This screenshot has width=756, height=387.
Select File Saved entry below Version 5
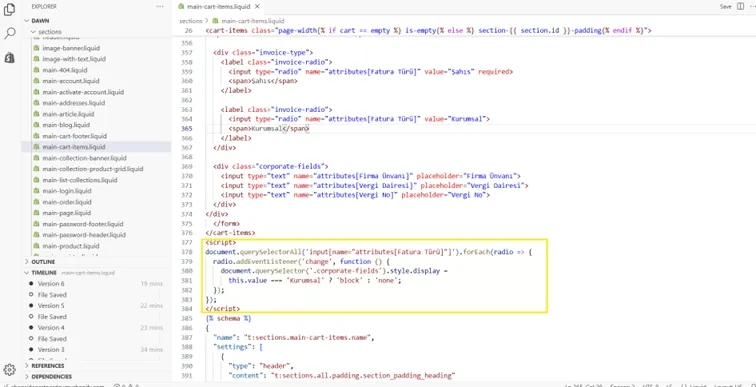pyautogui.click(x=52, y=317)
